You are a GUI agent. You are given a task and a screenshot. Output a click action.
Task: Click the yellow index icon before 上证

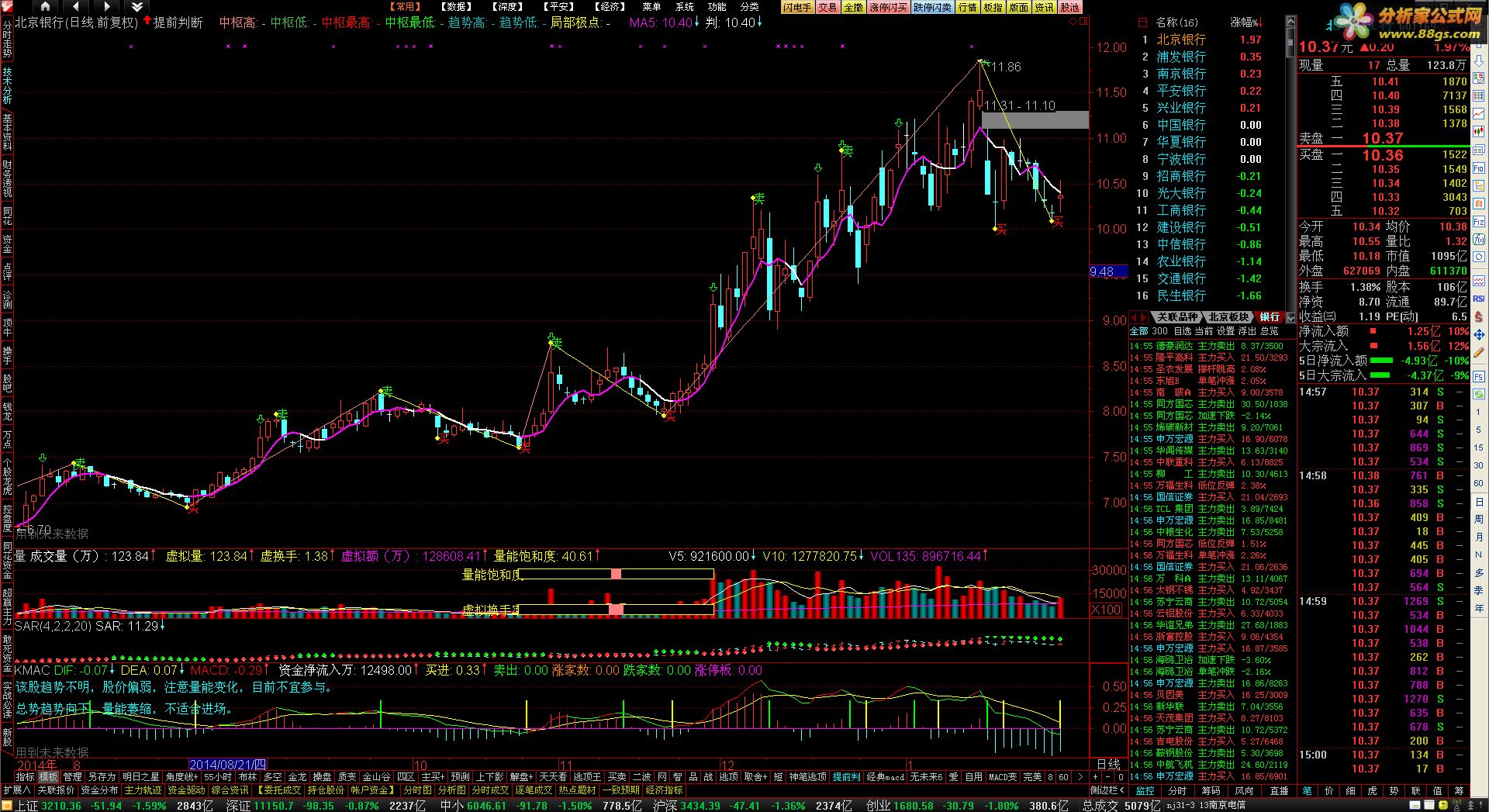(7, 806)
